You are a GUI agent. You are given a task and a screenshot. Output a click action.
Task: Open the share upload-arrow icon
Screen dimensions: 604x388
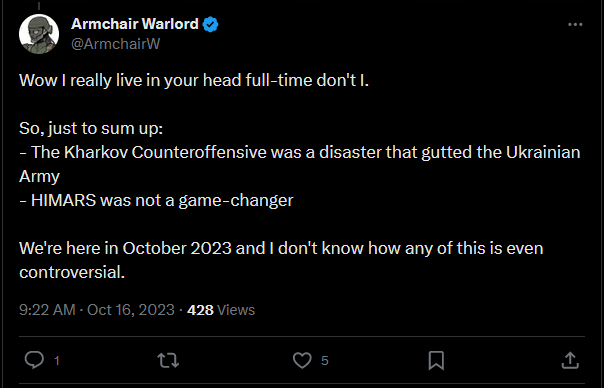[x=570, y=360]
